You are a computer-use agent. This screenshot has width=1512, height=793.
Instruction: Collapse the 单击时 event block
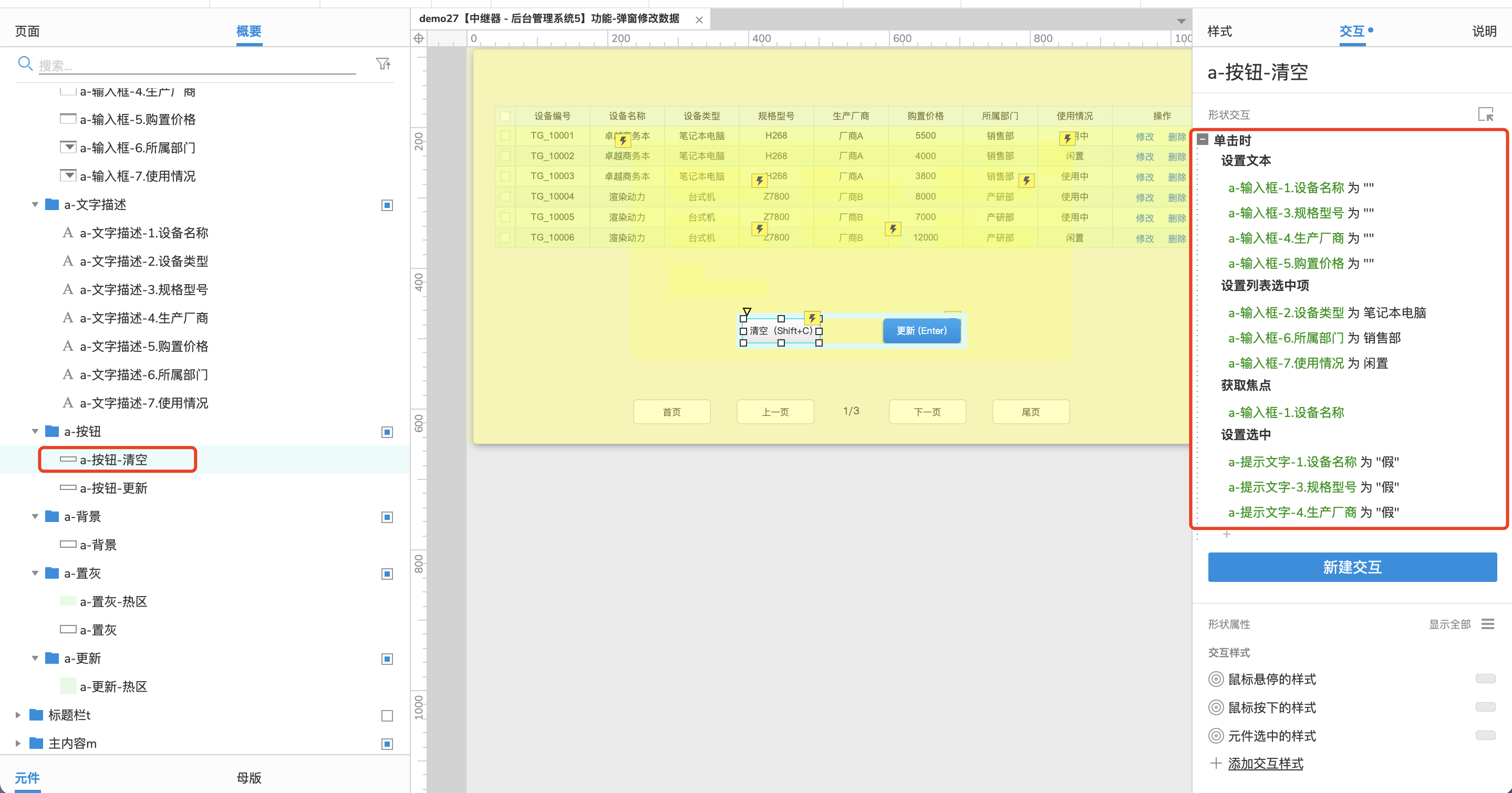coord(1203,139)
